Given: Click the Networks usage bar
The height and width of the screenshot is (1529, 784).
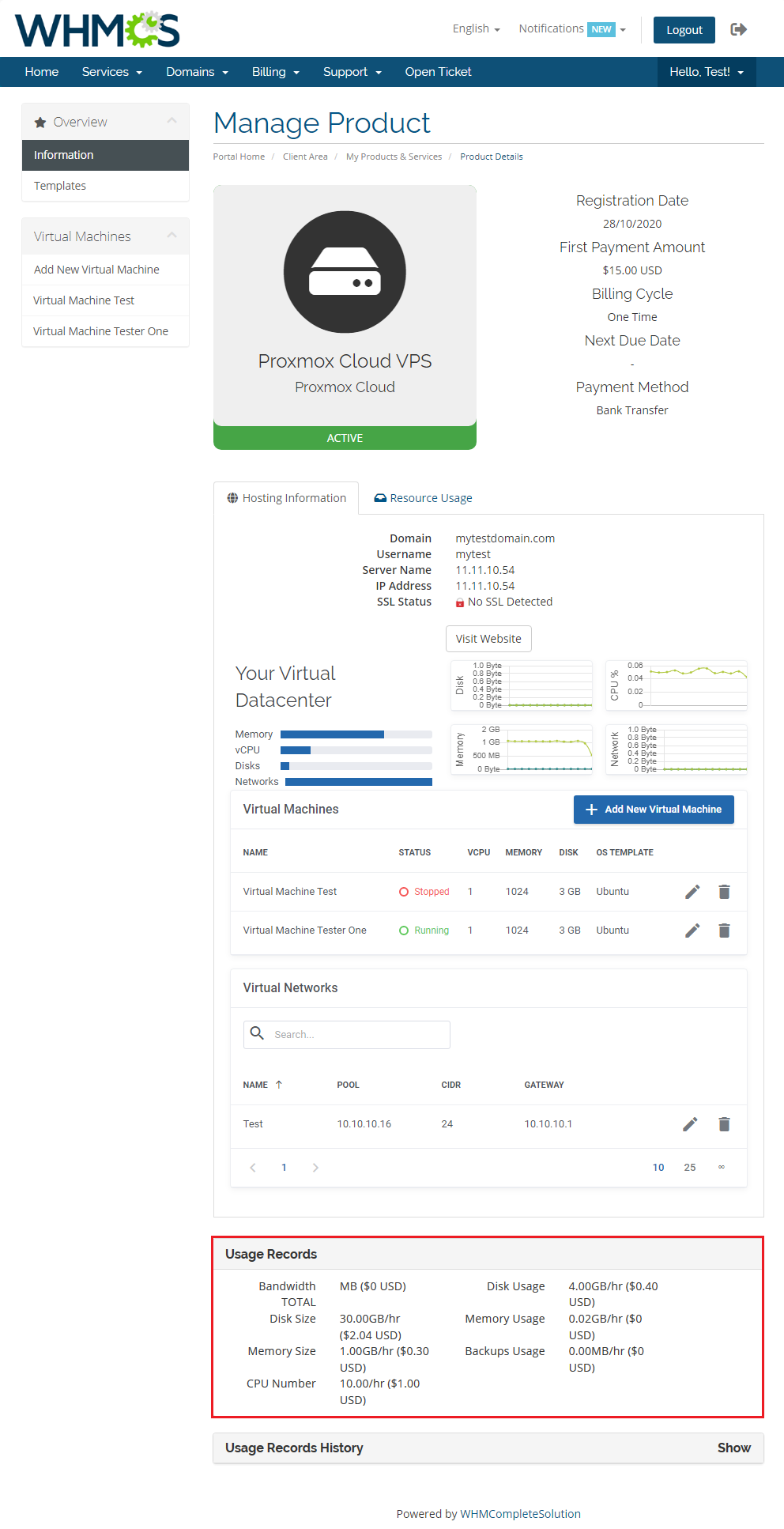Looking at the screenshot, I should pos(359,782).
